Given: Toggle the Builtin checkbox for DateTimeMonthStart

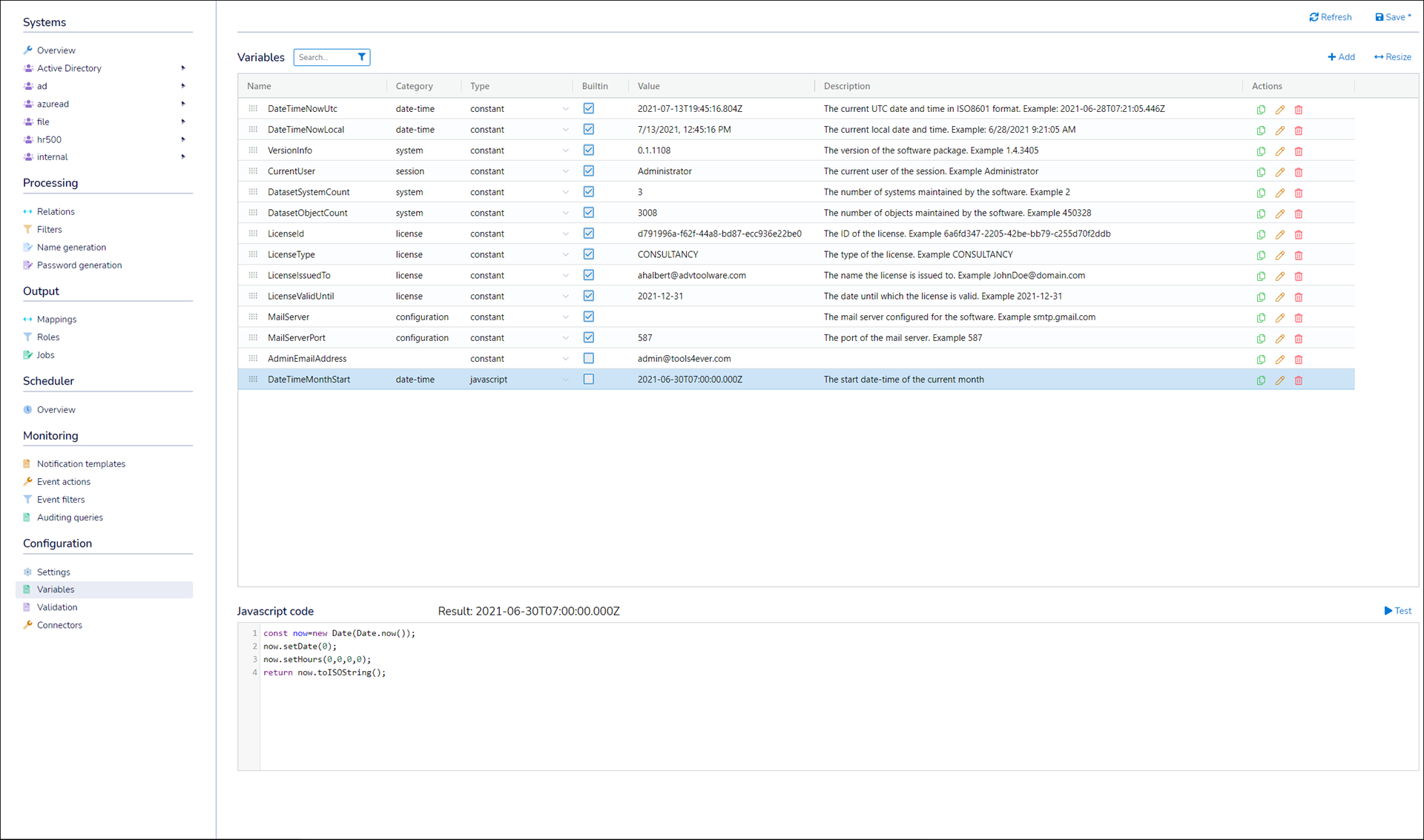Looking at the screenshot, I should point(589,379).
